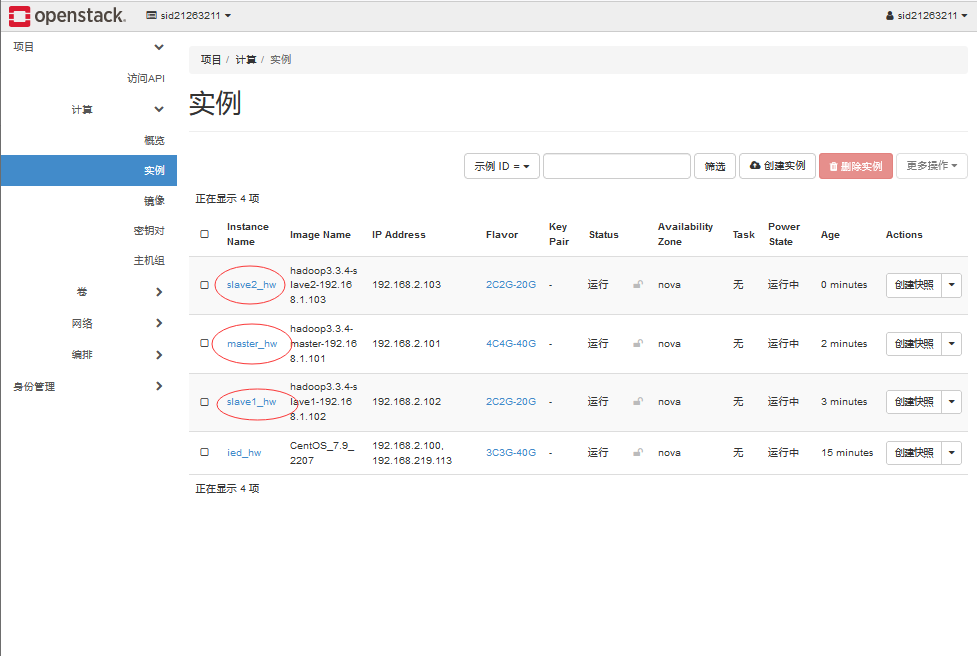This screenshot has height=656, width=977.
Task: Click the 筛选 filter button
Action: (715, 166)
